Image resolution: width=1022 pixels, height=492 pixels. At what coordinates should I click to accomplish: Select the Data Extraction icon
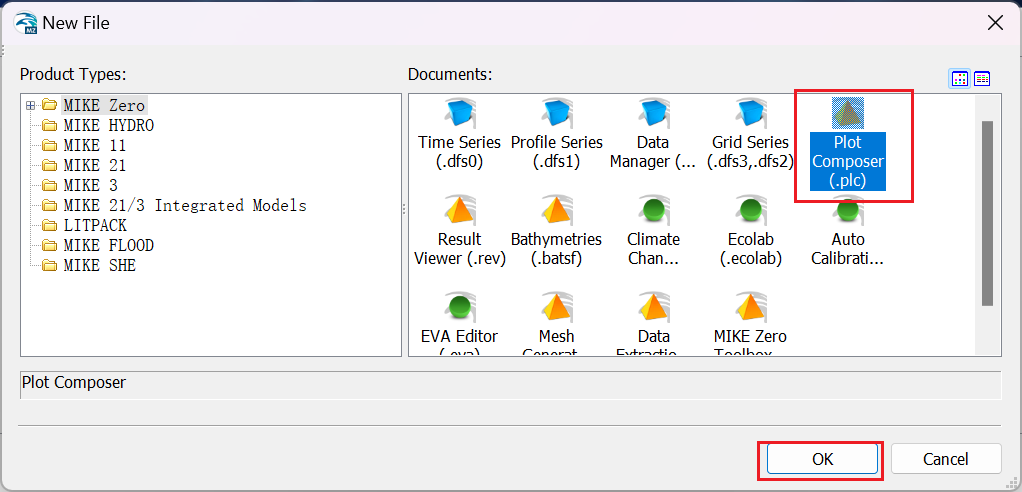pyautogui.click(x=653, y=308)
